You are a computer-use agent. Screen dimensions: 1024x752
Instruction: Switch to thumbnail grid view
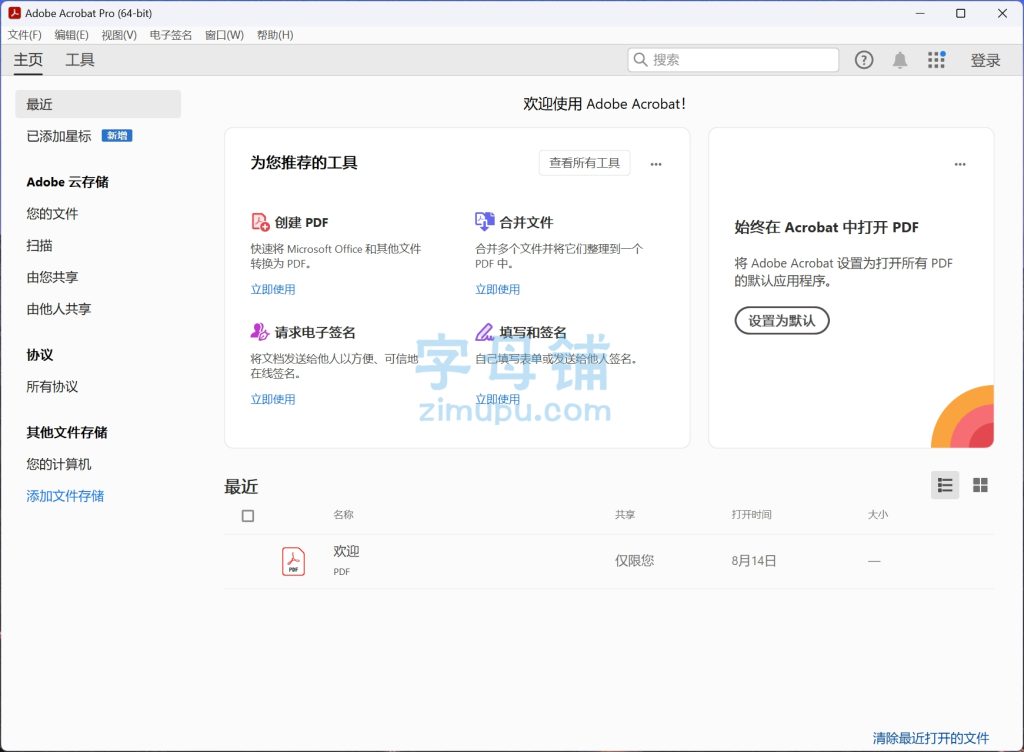(980, 485)
